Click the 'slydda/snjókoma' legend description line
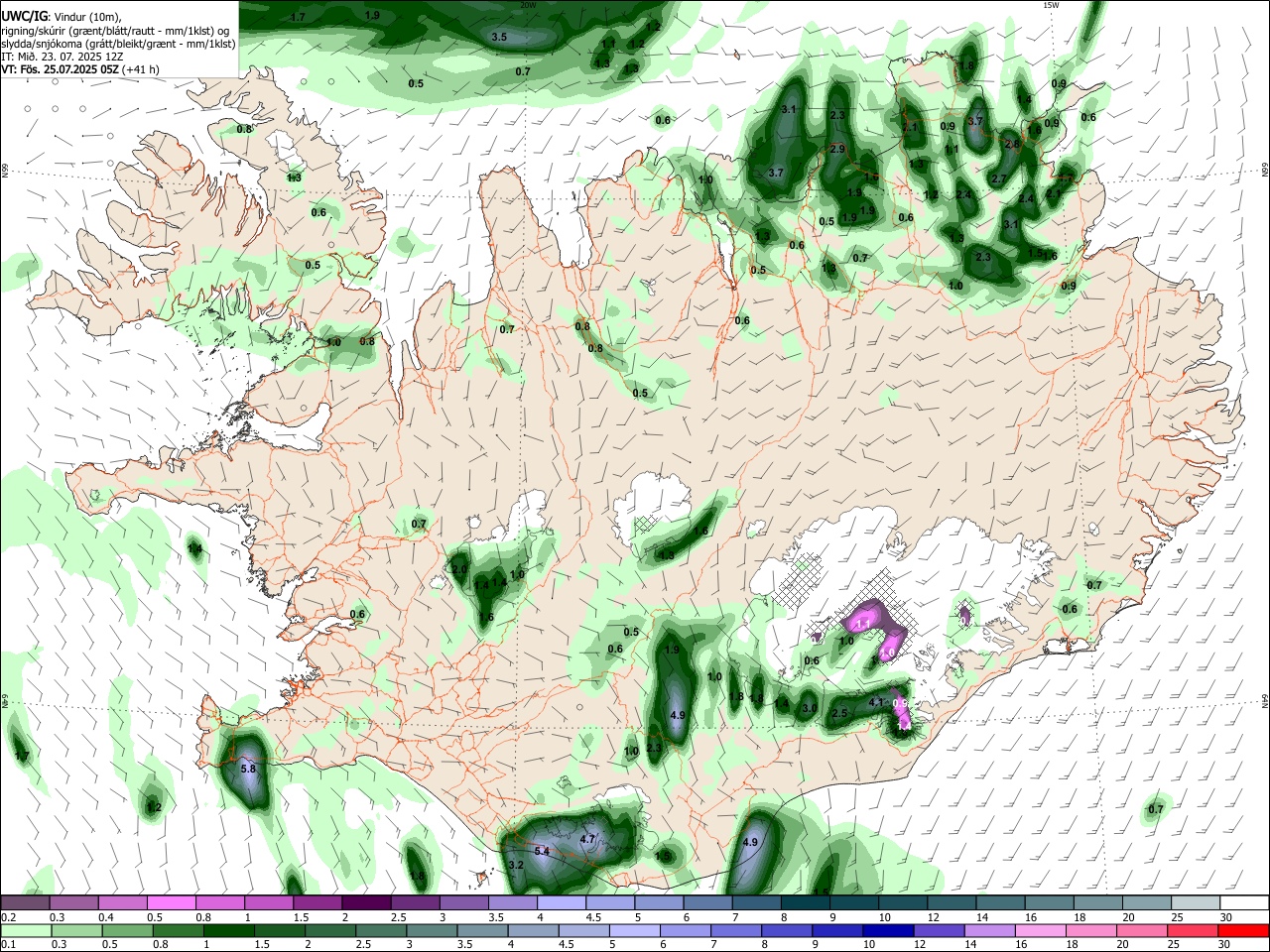This screenshot has height=952, width=1270. pyautogui.click(x=118, y=44)
